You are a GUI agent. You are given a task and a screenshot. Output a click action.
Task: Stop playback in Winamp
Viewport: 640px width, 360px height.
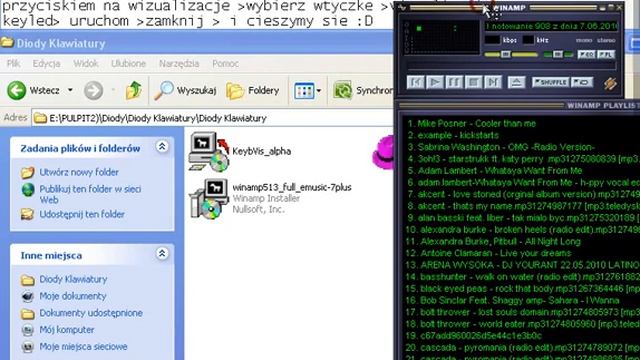(x=473, y=82)
